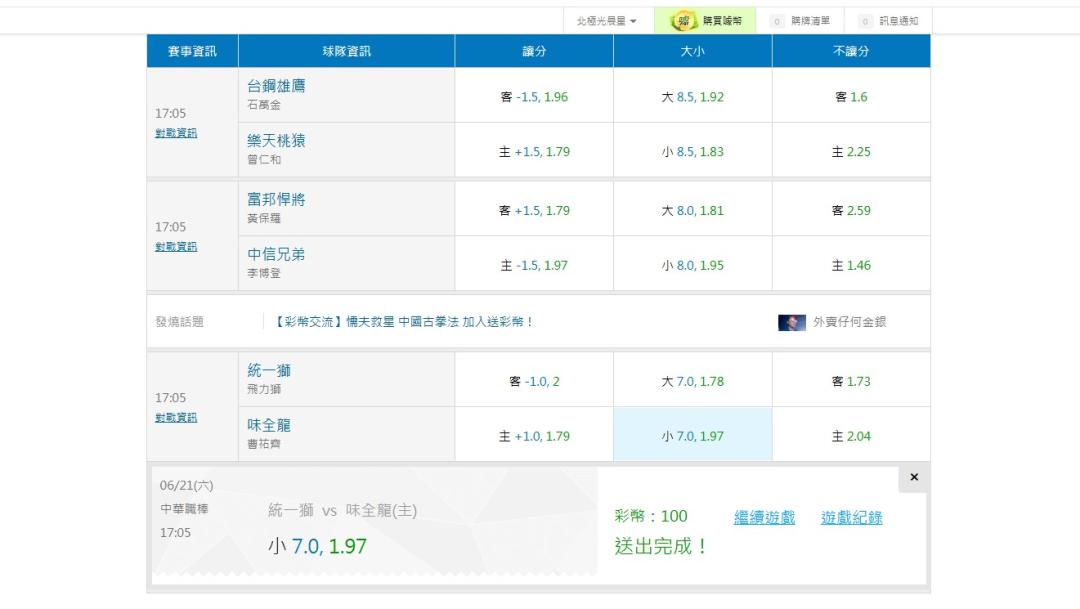Click the 大小 column header

(x=692, y=51)
